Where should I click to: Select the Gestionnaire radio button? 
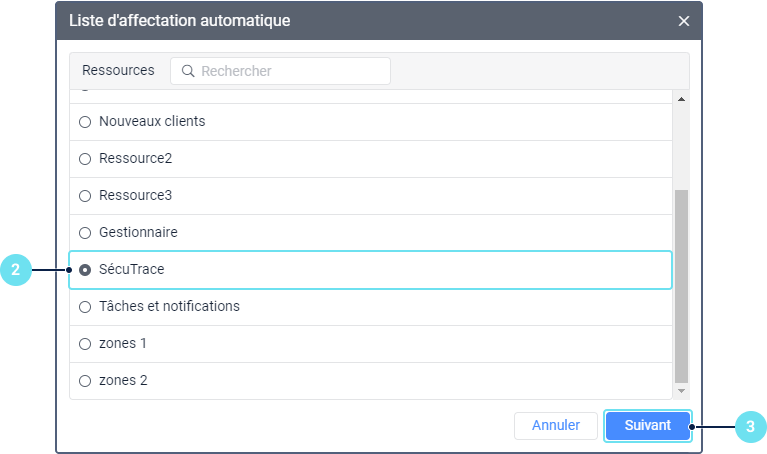click(85, 233)
